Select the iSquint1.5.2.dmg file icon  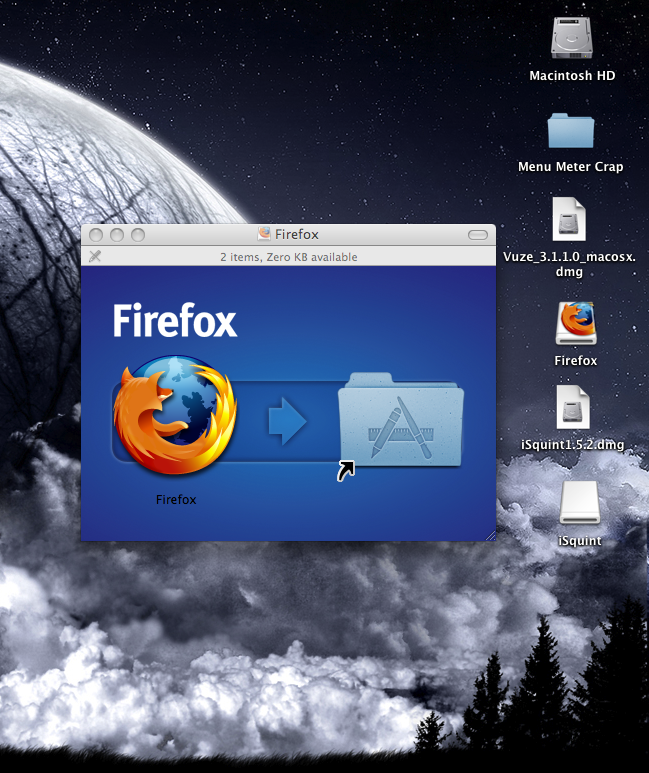click(573, 407)
